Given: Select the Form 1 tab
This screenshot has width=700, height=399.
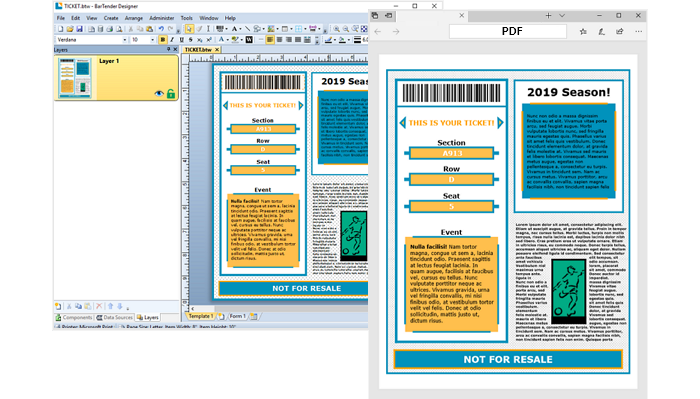Looking at the screenshot, I should point(237,316).
